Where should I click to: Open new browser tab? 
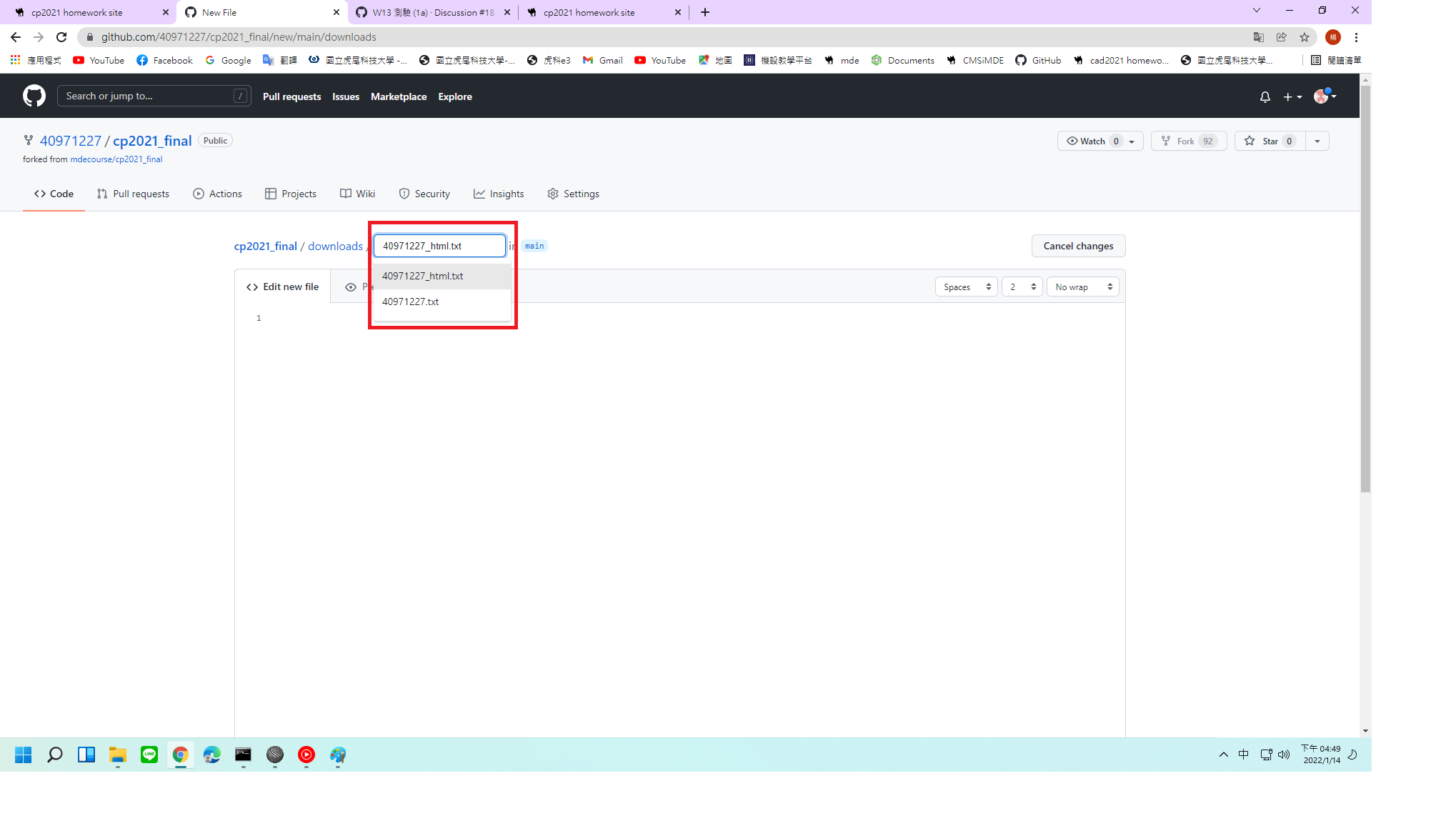705,12
